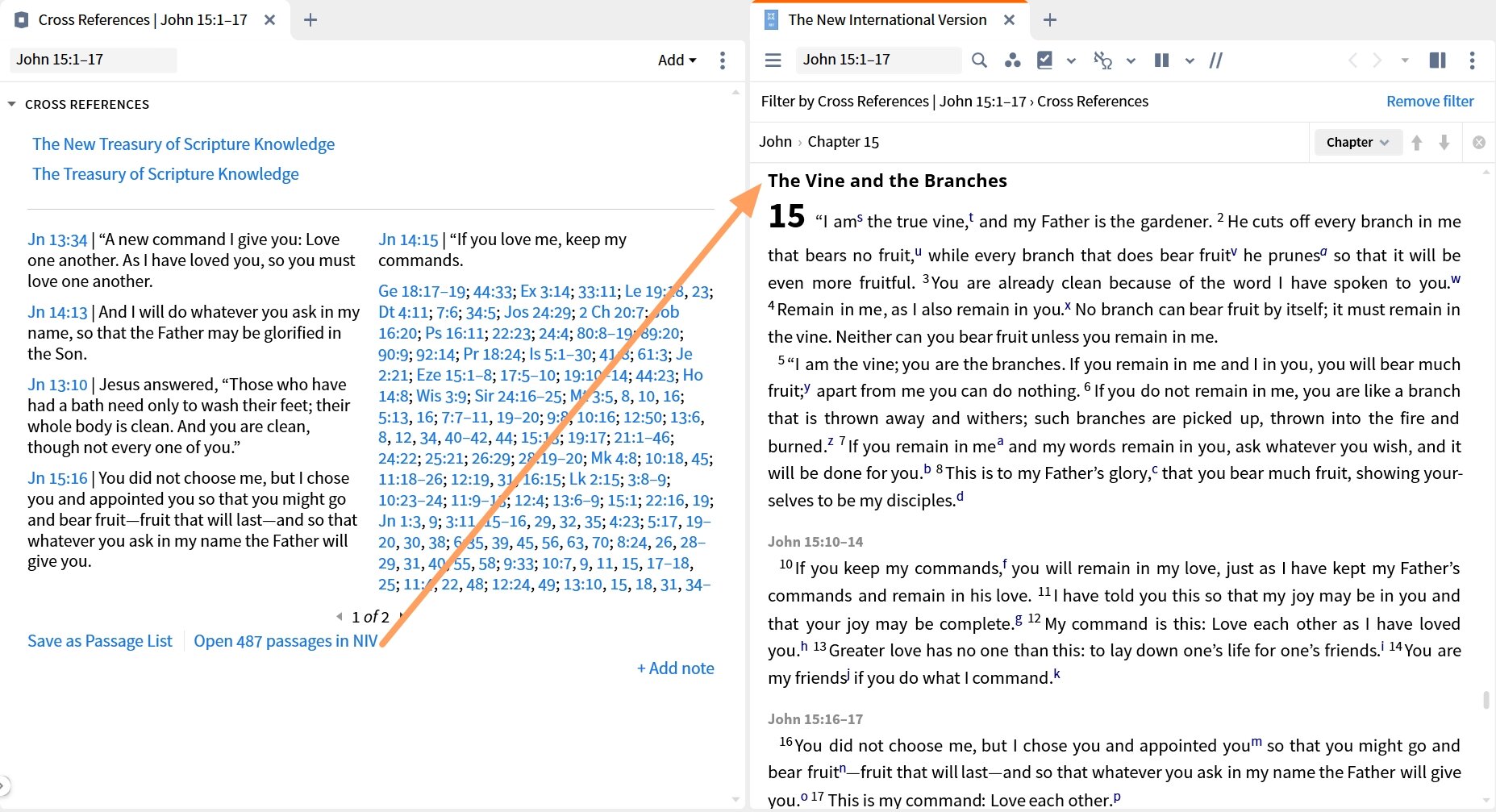Click The Vine and the Branches heading
This screenshot has height=812, width=1496.
887,181
